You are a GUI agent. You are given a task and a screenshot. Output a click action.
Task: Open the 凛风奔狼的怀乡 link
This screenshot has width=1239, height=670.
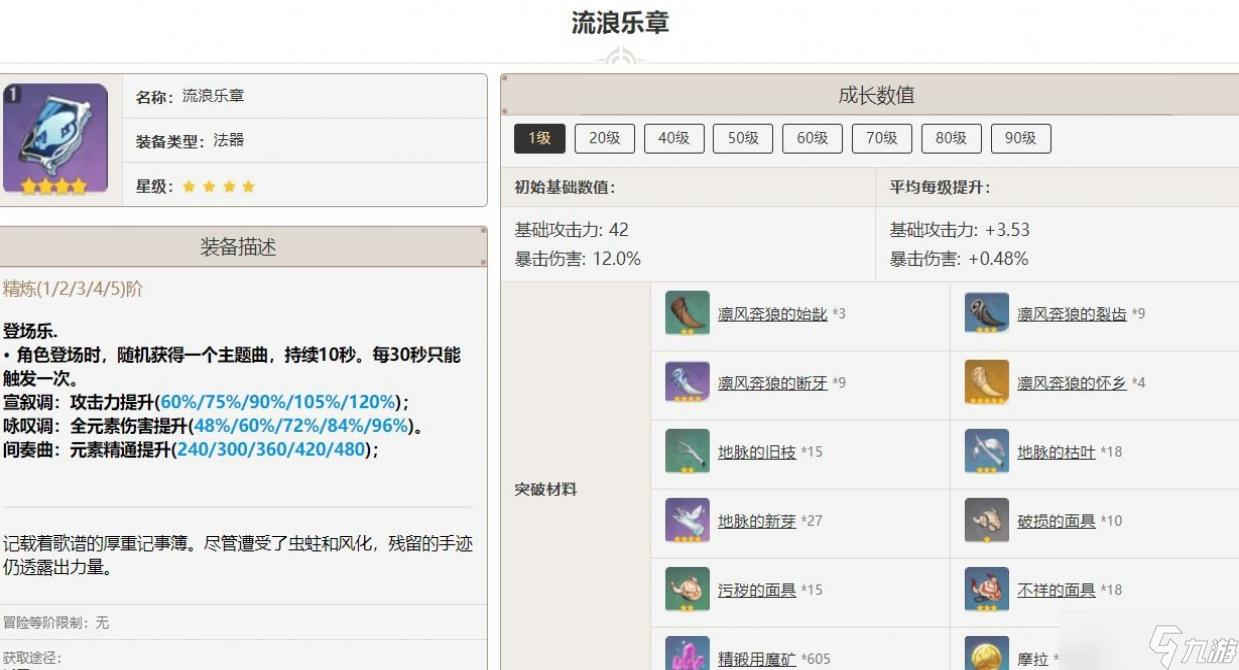[1072, 383]
